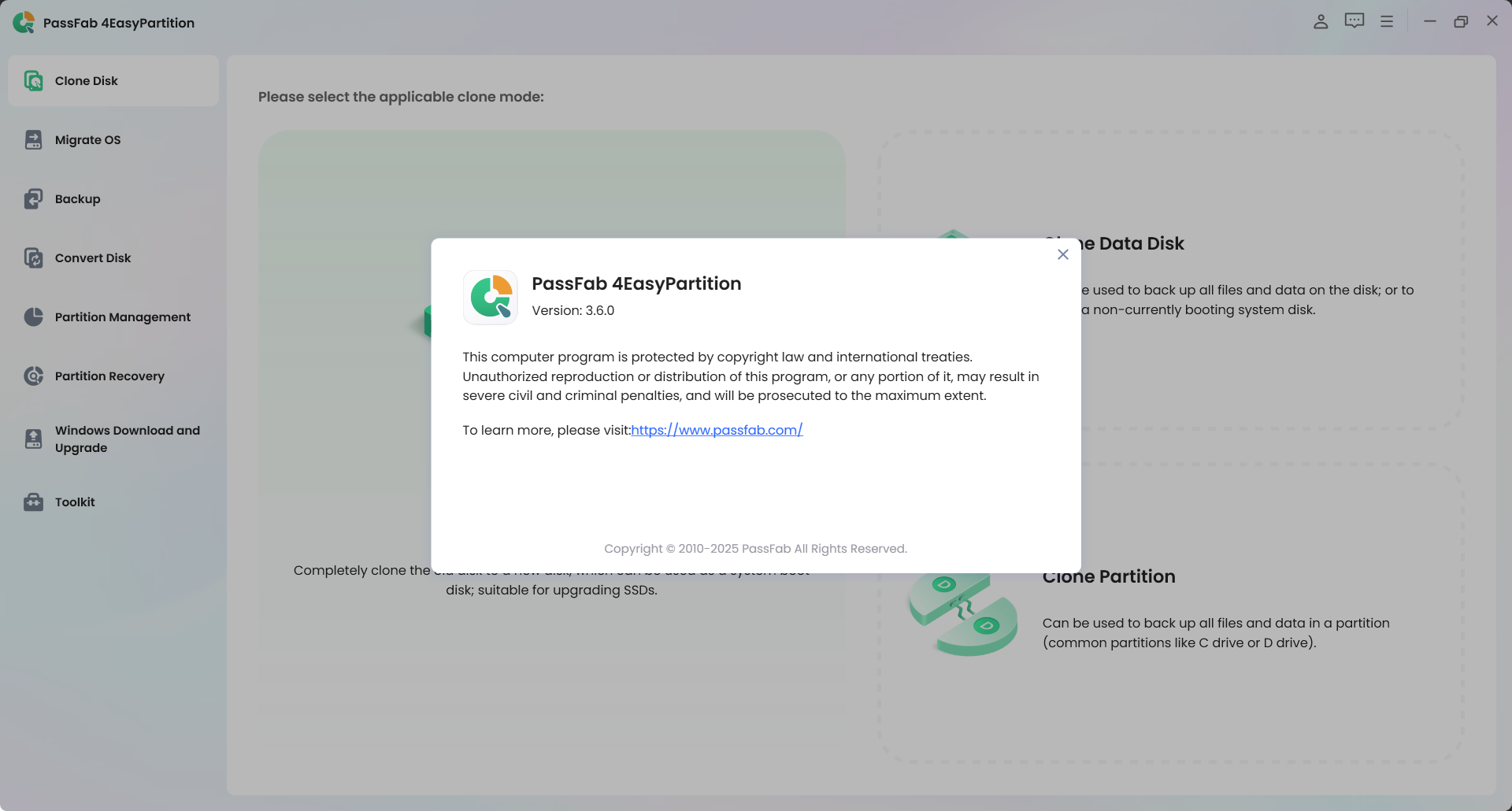Close the About PassFab 4EasyPartition dialog

click(1062, 254)
